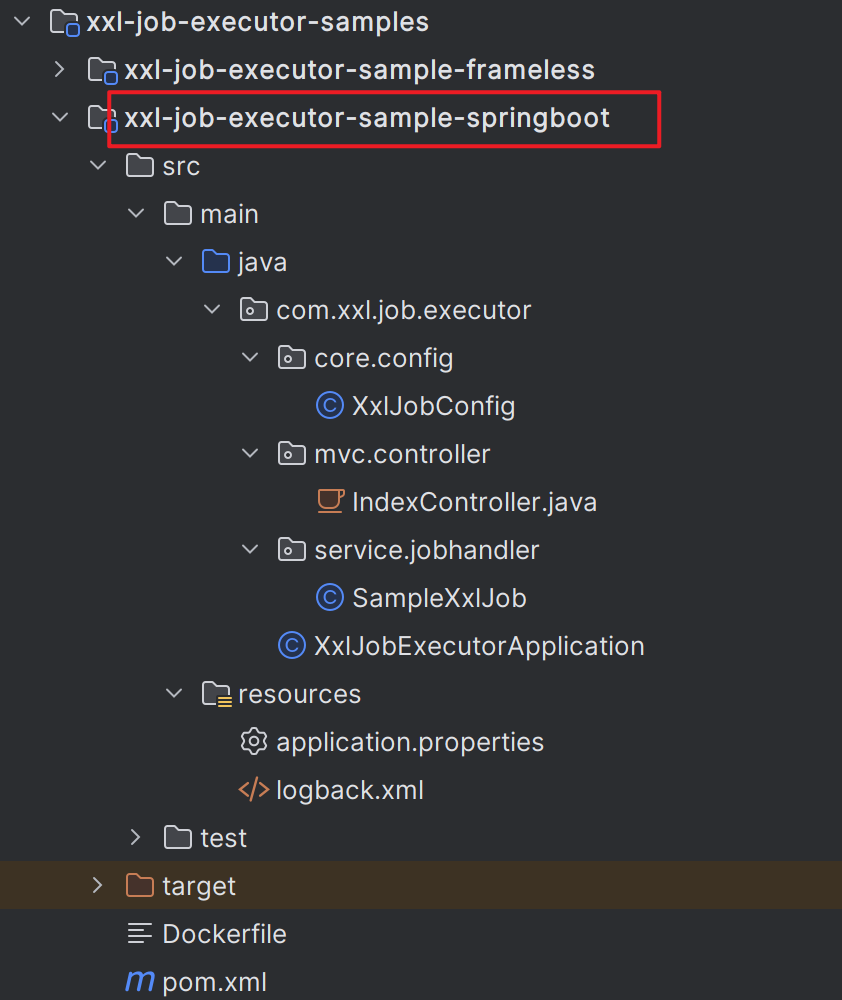Click the XxlJobExecutorApplication class icon

point(291,646)
